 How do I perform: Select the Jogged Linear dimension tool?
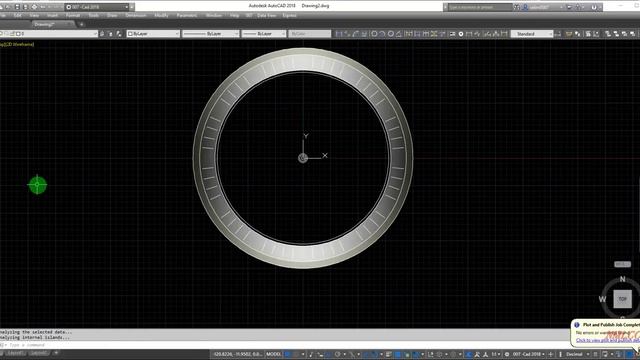click(478, 34)
